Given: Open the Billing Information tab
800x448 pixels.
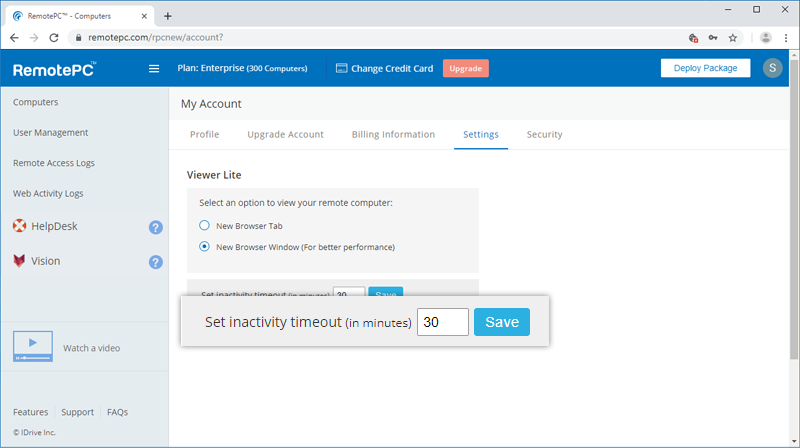Looking at the screenshot, I should [x=393, y=134].
